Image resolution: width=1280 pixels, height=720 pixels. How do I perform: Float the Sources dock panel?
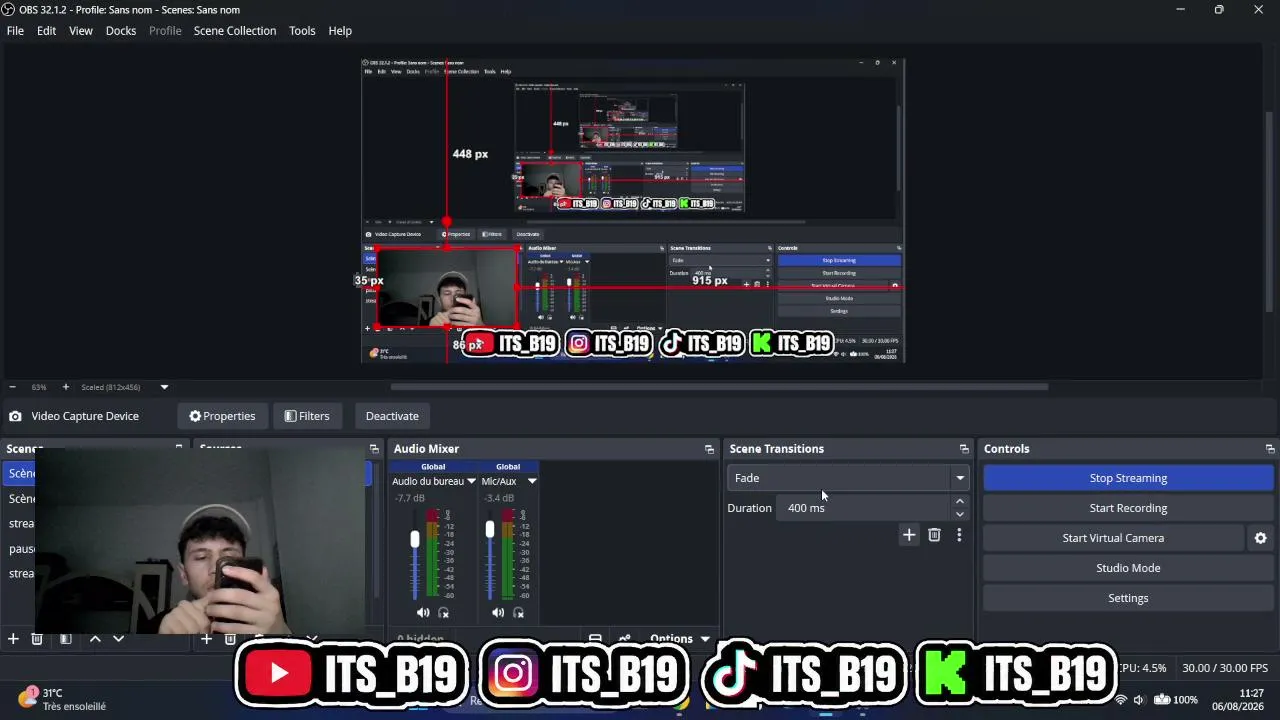tap(374, 449)
